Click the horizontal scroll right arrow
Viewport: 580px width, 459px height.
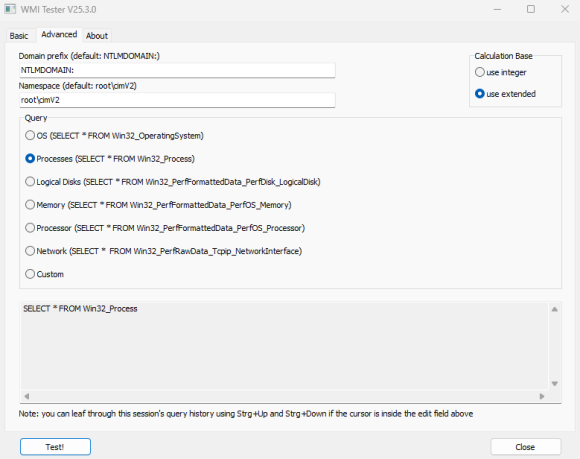(542, 396)
